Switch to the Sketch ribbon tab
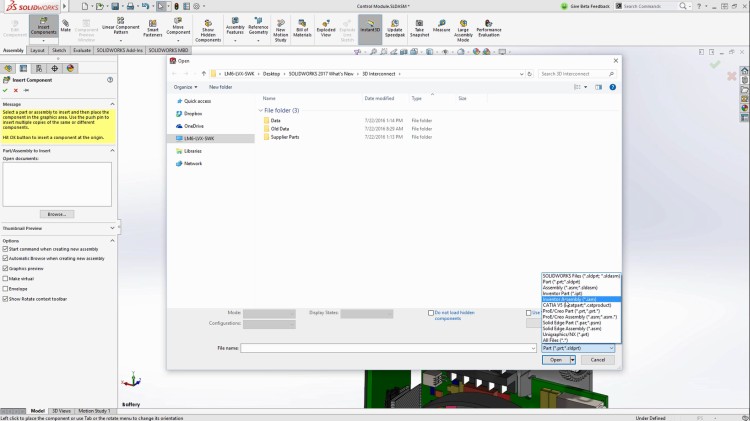 click(59, 50)
